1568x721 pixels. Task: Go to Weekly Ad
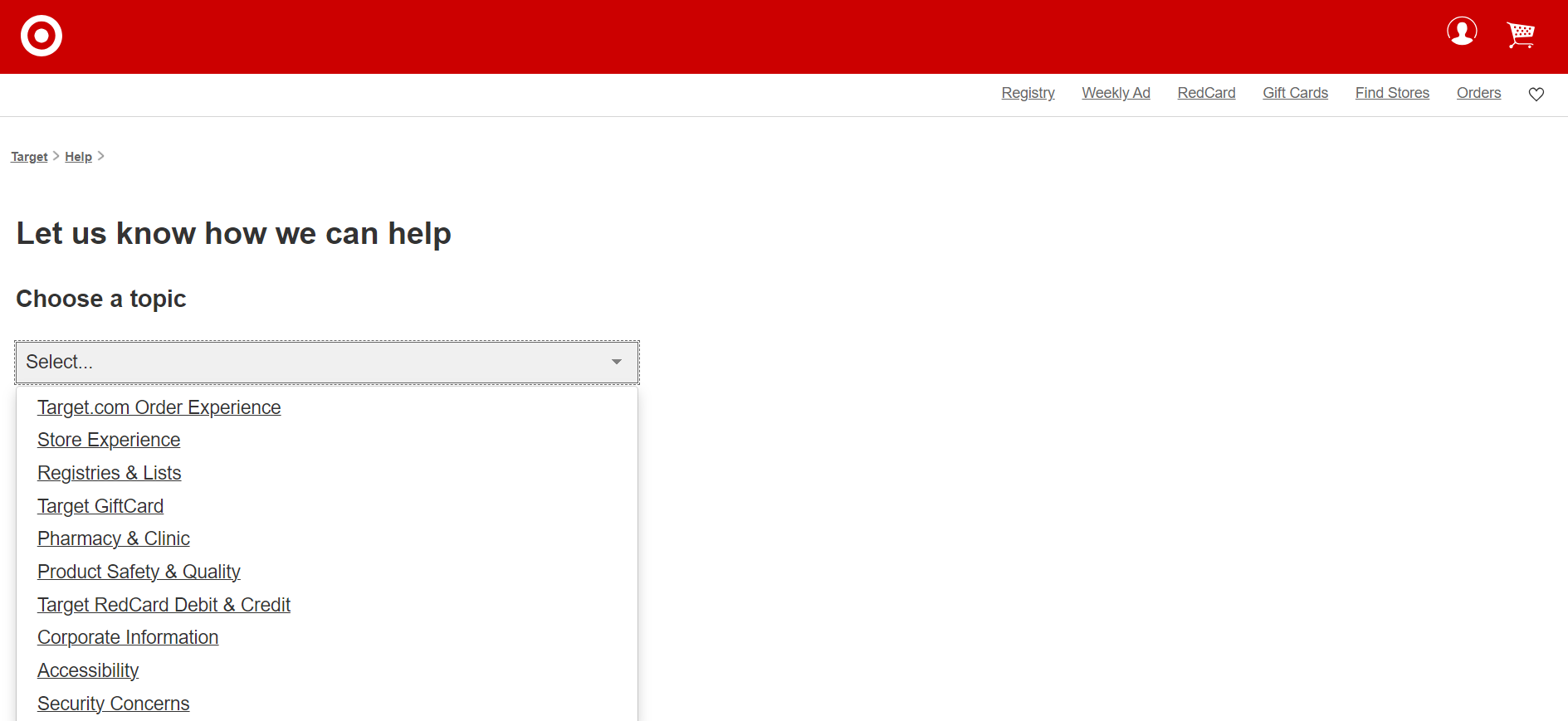tap(1116, 93)
